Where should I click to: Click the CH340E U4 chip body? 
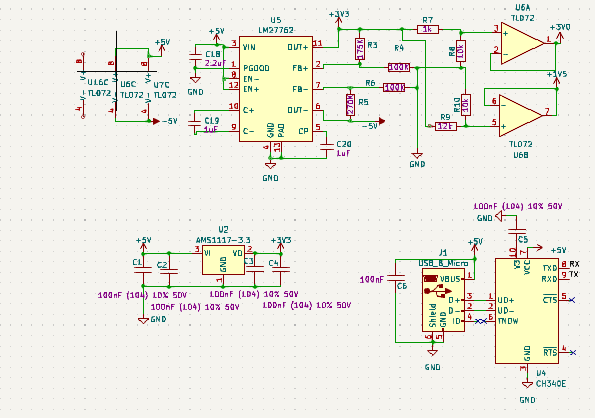[527, 311]
